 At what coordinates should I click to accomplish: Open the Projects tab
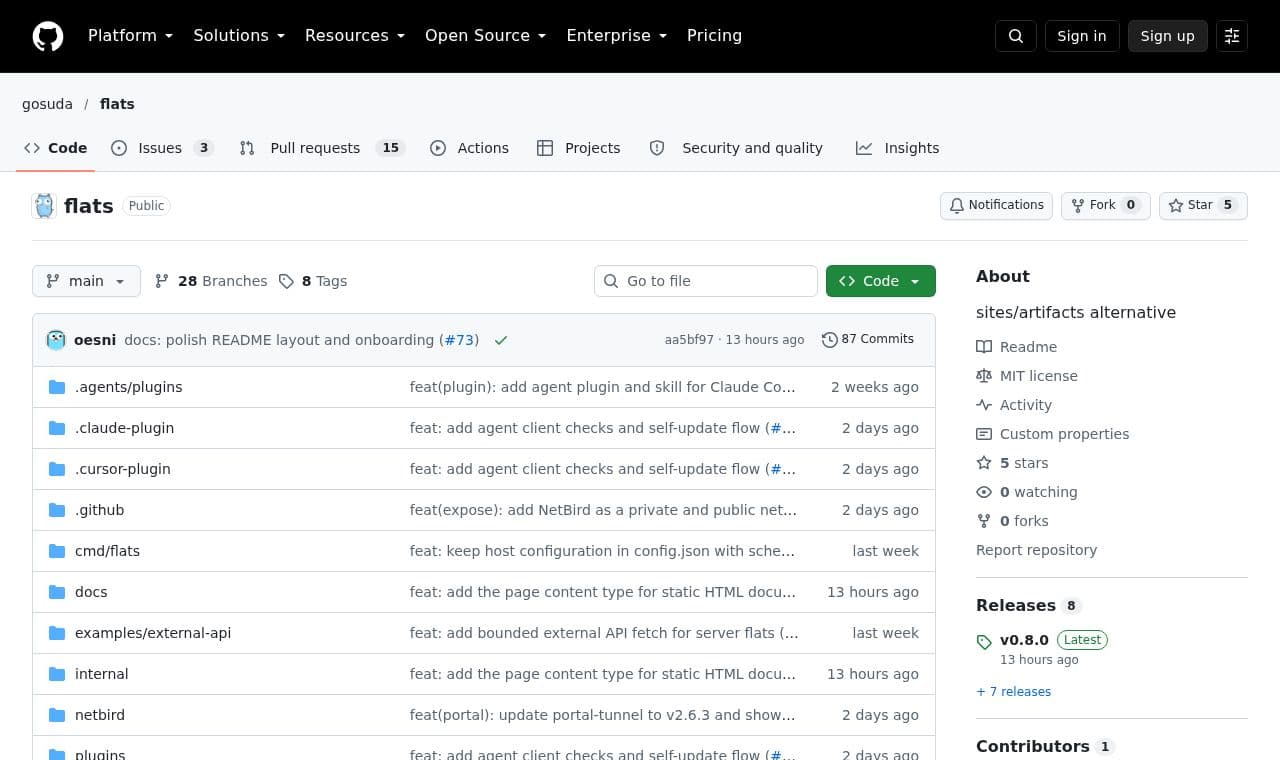[x=578, y=148]
